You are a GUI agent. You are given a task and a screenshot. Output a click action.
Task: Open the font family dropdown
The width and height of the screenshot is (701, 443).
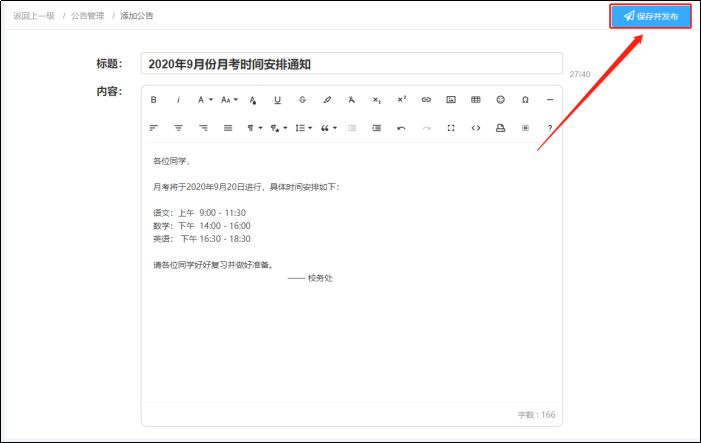[204, 100]
